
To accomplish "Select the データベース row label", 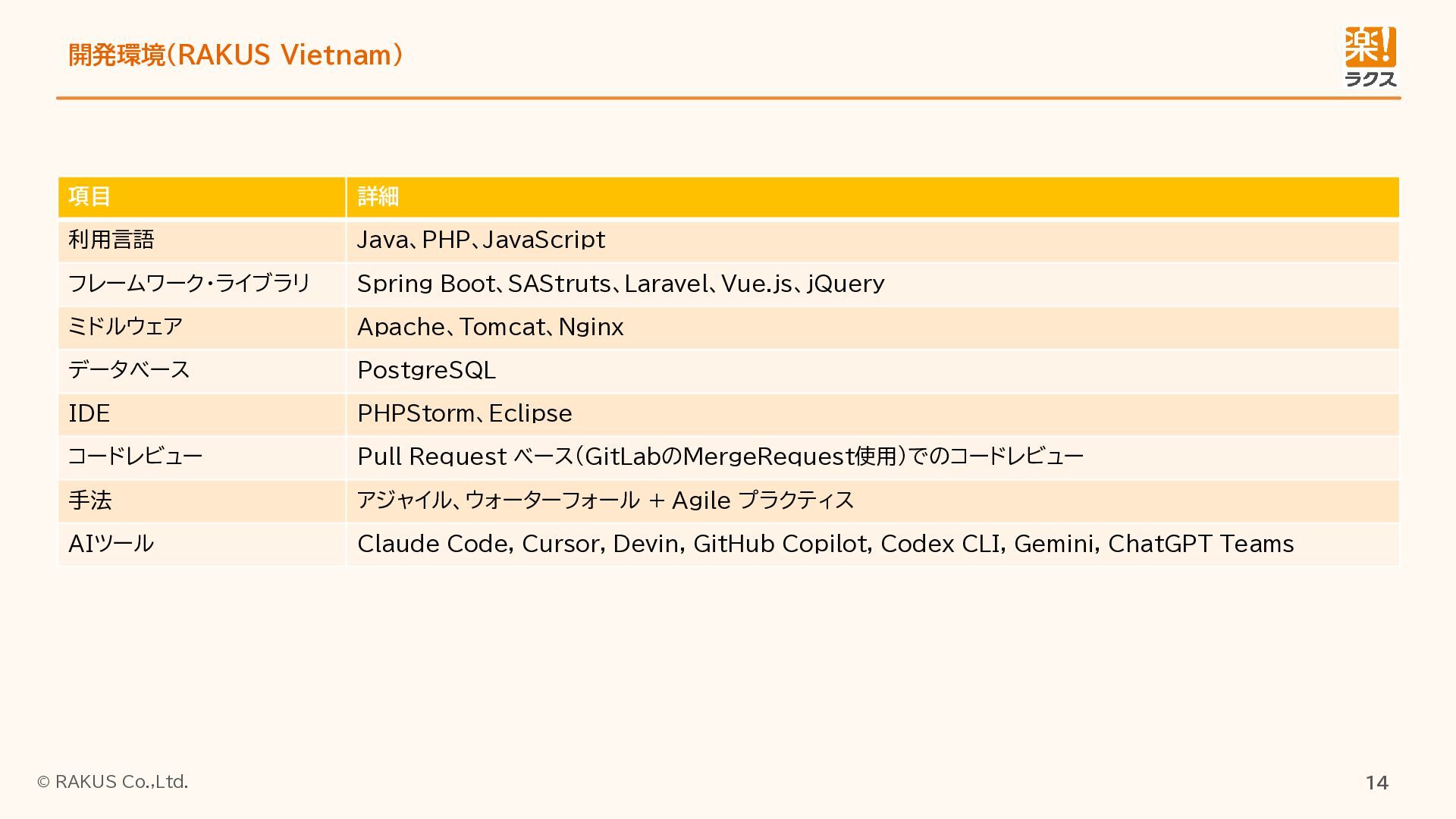I will (x=129, y=370).
